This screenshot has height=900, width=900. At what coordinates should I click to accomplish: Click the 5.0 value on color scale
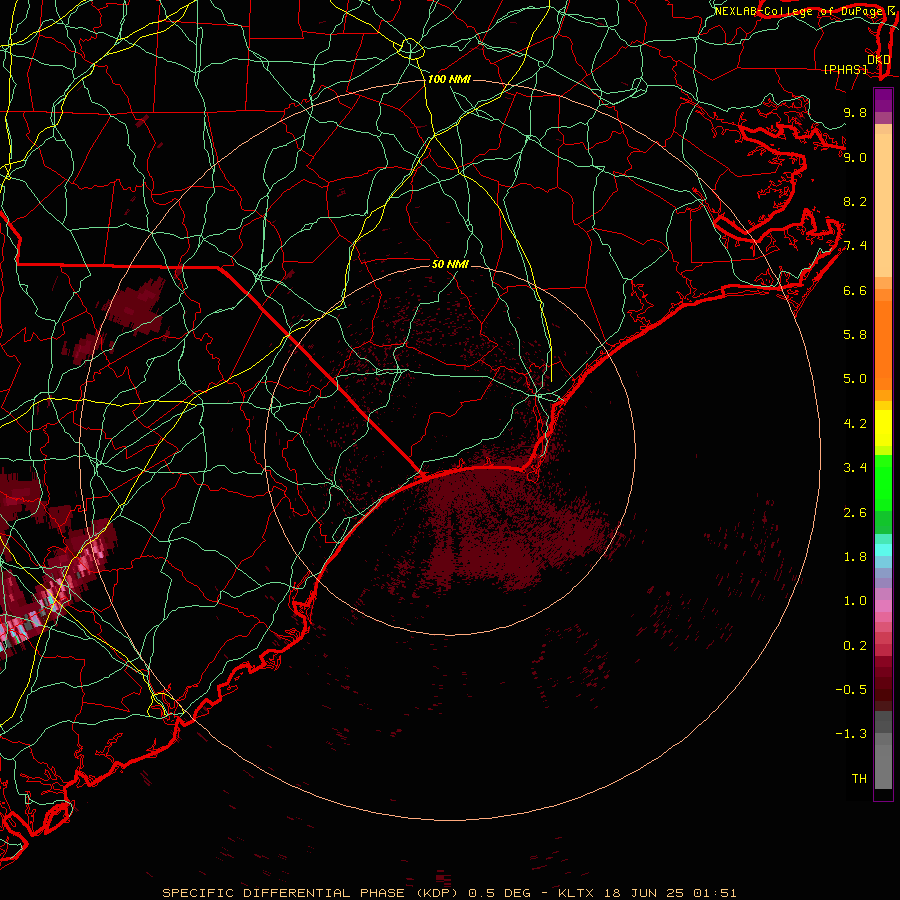click(855, 379)
